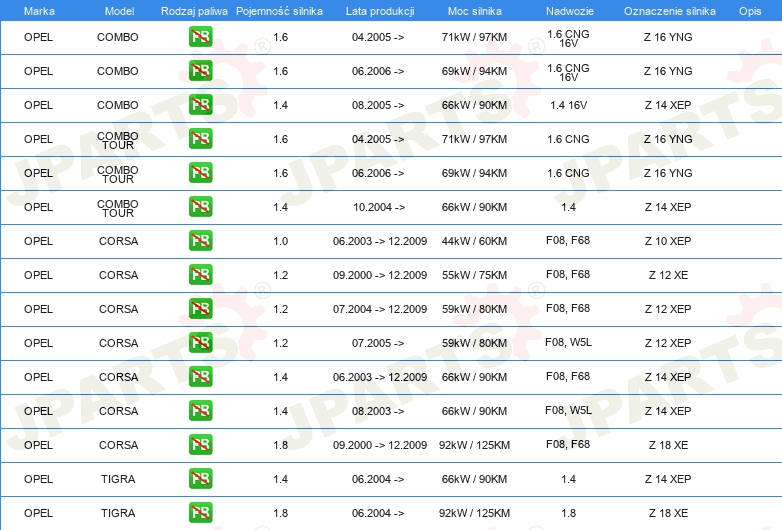Image resolution: width=782 pixels, height=530 pixels.
Task: Click the fuel icon in the COMBO 08.2005 row
Action: 200,105
